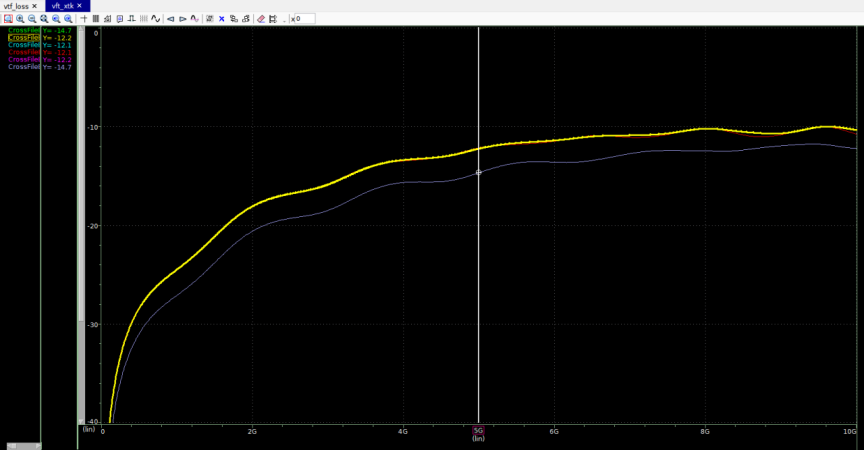
Task: Click the icon left of the eraser
Action: (x=246, y=19)
